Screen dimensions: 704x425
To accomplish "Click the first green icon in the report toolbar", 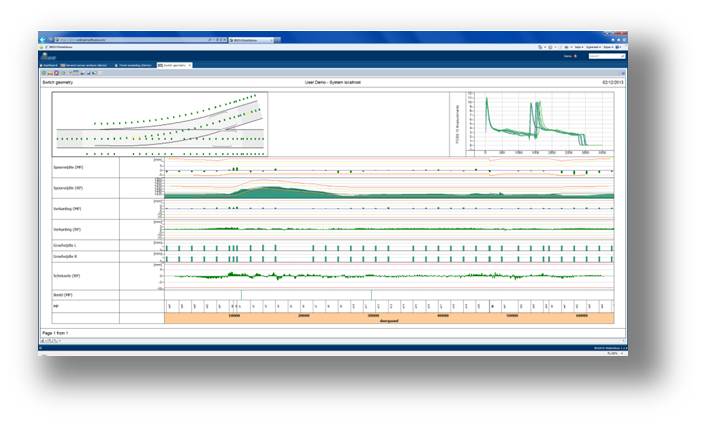I will tap(44, 73).
